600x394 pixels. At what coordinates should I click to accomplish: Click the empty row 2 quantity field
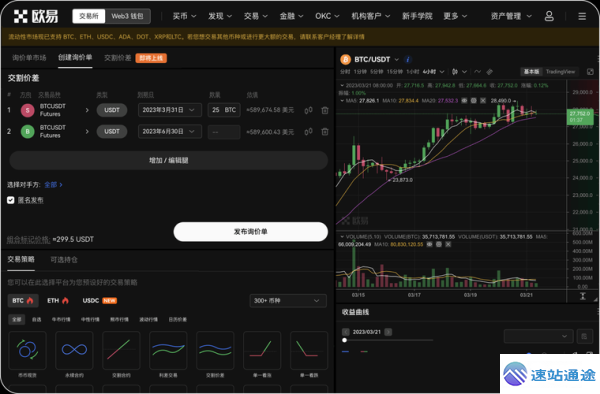224,132
